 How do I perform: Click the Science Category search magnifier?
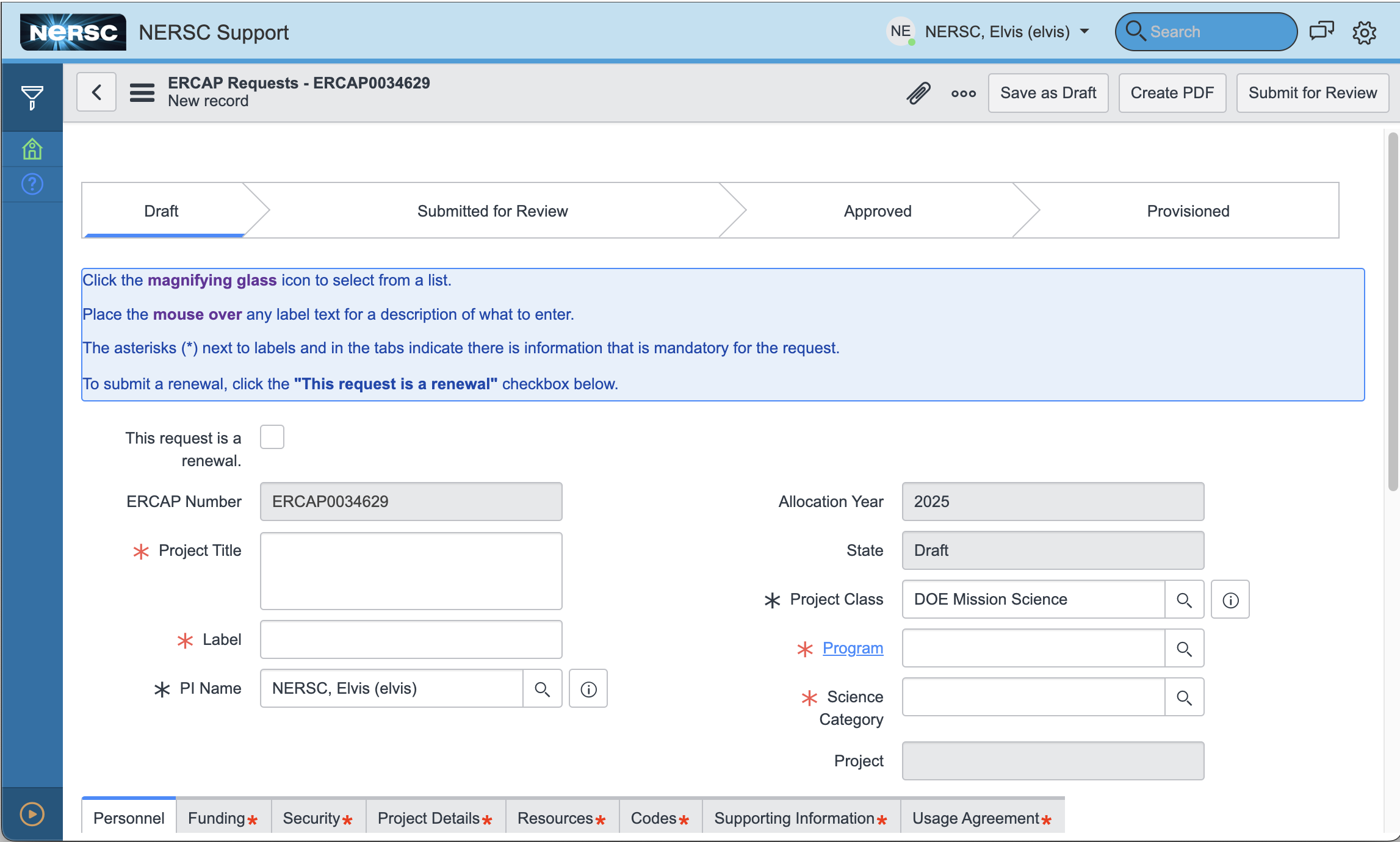click(1185, 697)
